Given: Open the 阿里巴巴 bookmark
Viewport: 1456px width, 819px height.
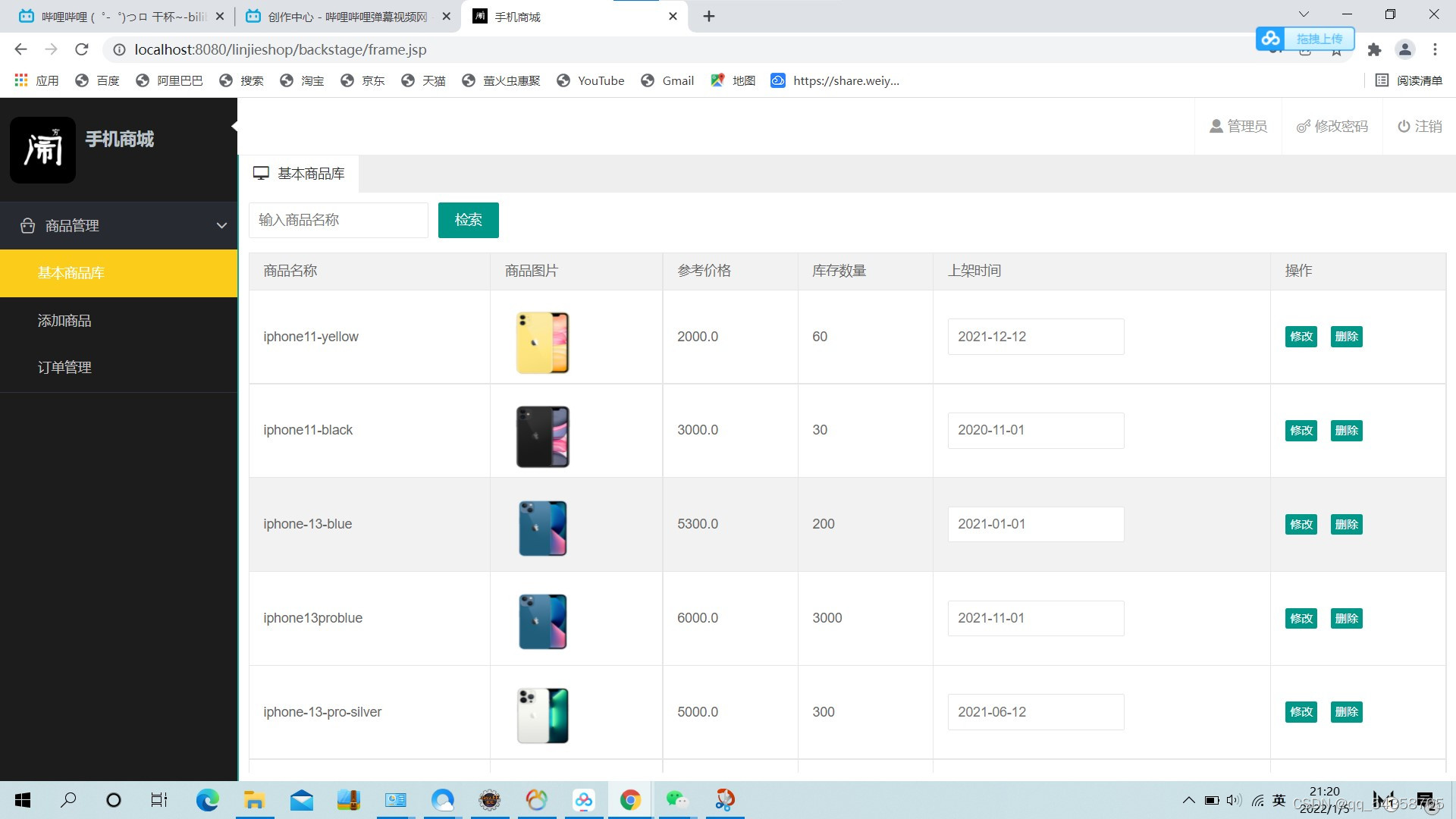Looking at the screenshot, I should tap(169, 80).
